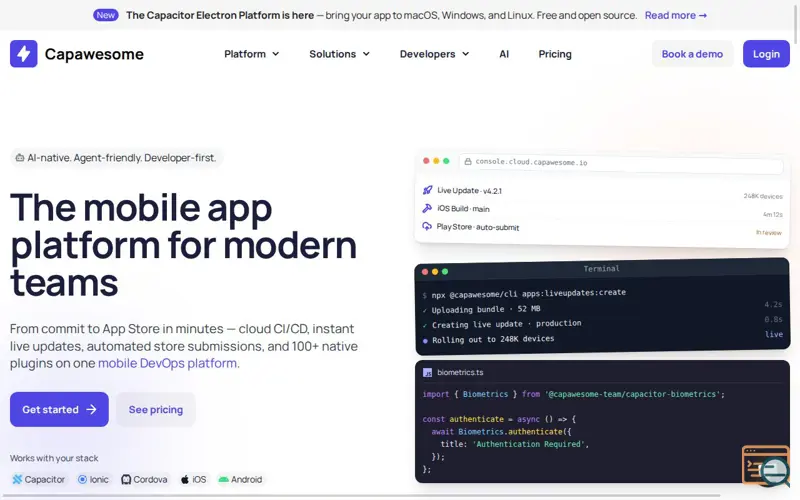Click the Authentication Required string in code
Screen dimensions: 800x500
coord(528,444)
